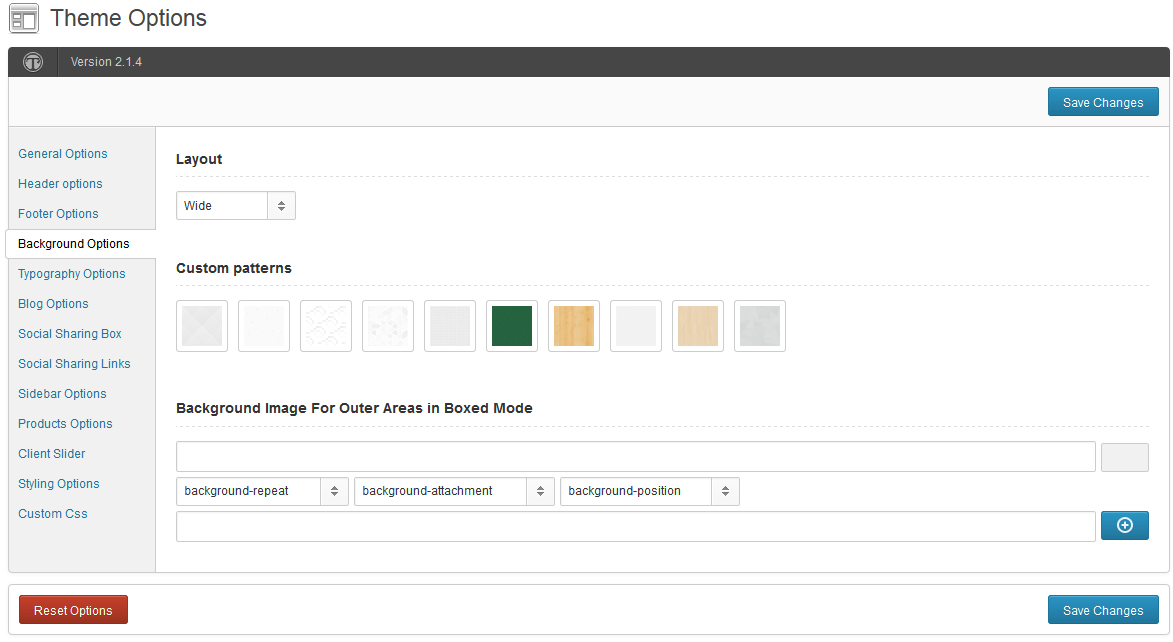Open the General Options tab
Viewport: 1173px width, 642px height.
pos(63,153)
